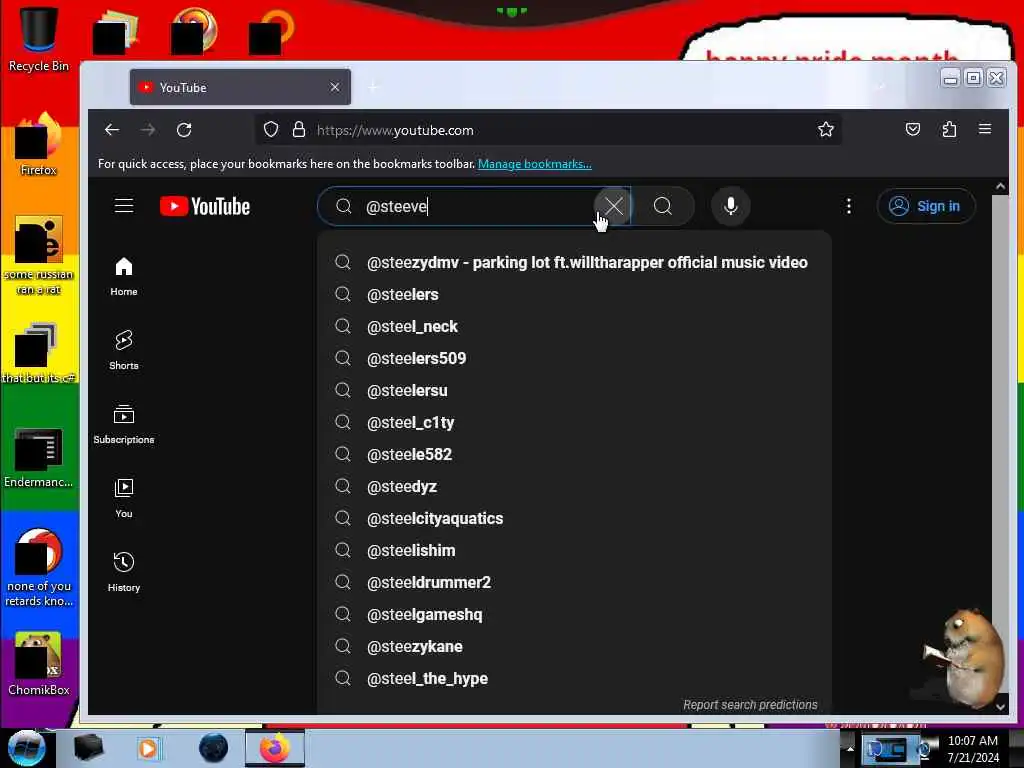Close the YouTube tab
Viewport: 1024px width, 768px height.
[x=335, y=87]
